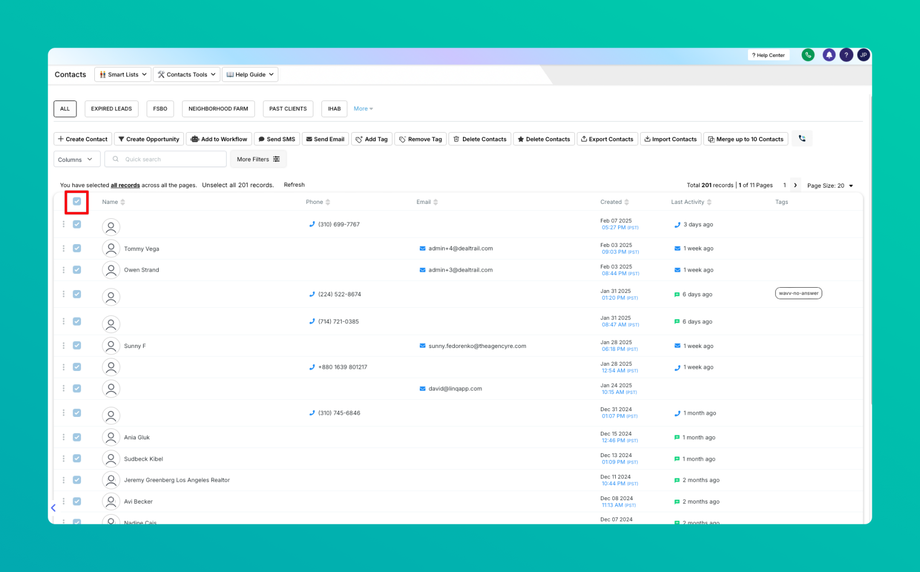Screen dimensions: 920x572
Task: Switch to the PAST CLIENTS tab
Action: tap(288, 109)
